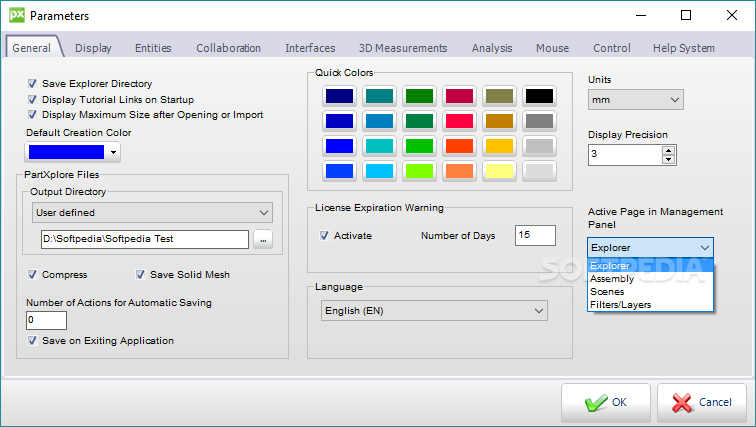The width and height of the screenshot is (756, 427).
Task: Click the PartXplore px icon in title bar
Action: click(17, 15)
